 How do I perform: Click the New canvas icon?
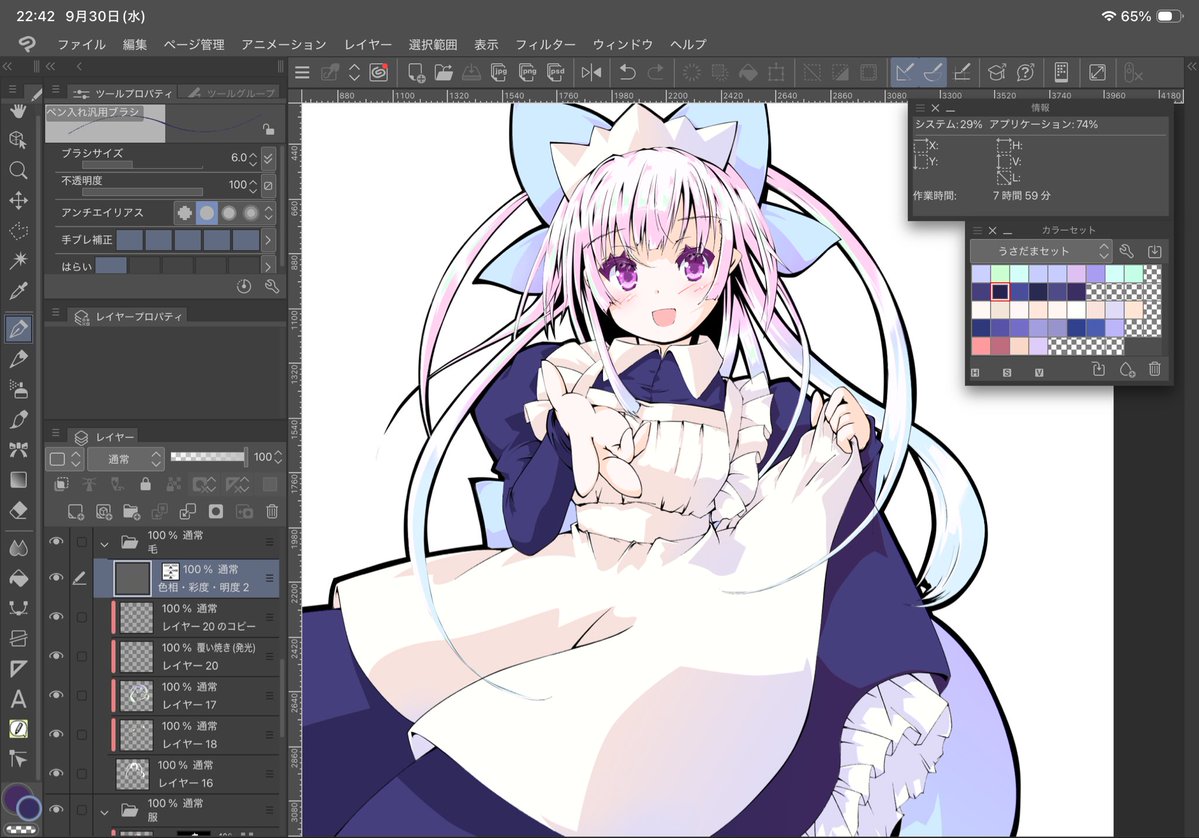coord(415,73)
